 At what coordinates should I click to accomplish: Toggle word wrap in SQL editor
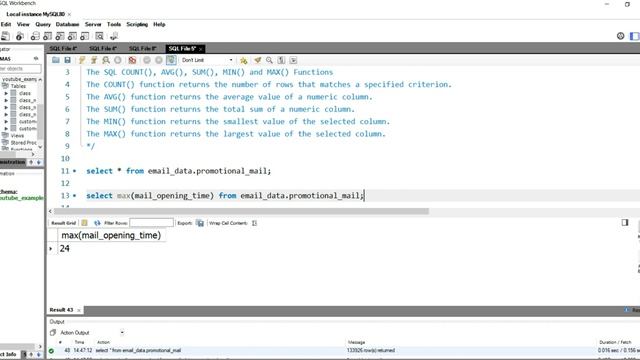293,60
